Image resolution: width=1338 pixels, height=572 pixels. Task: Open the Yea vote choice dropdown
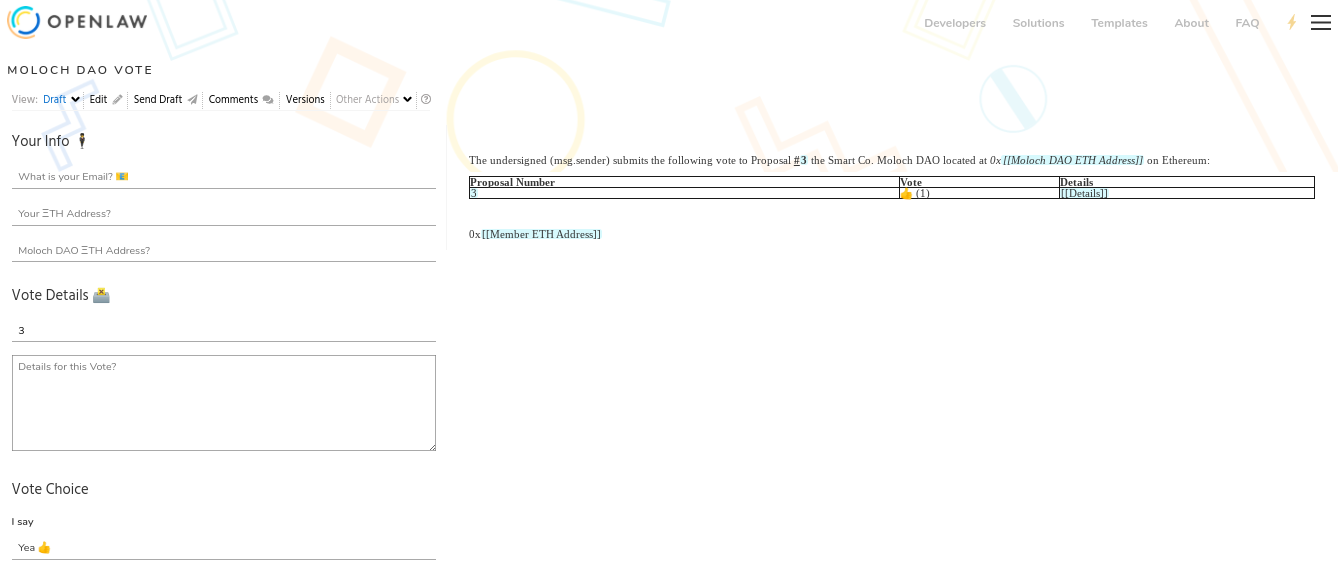[x=224, y=548]
